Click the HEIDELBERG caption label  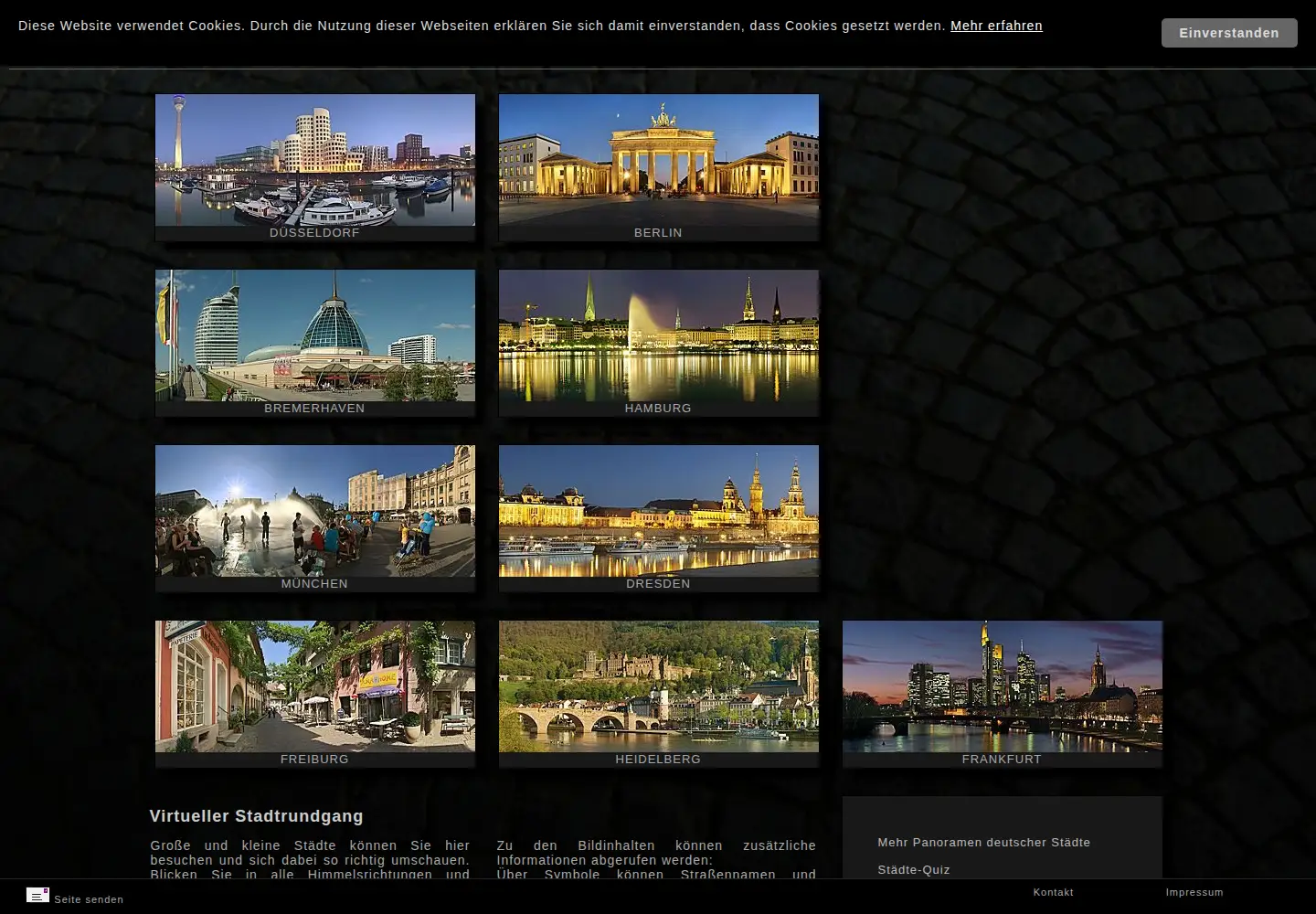[658, 760]
